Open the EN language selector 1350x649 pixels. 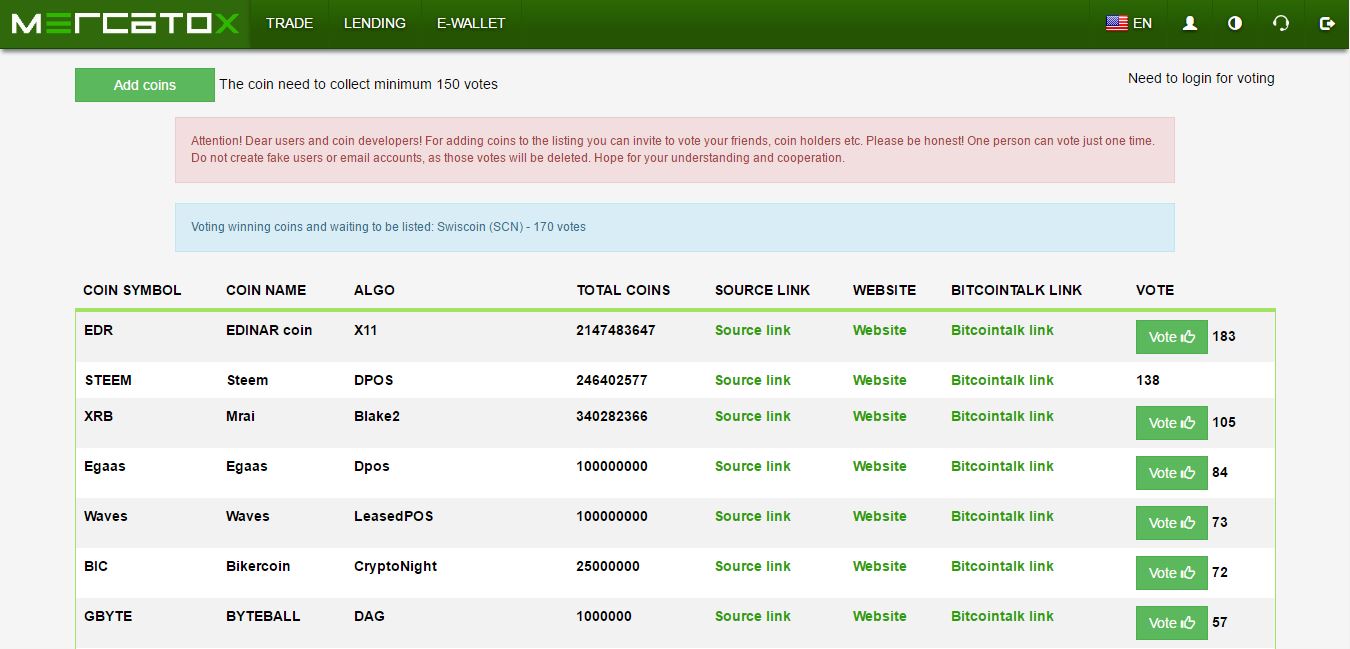click(x=1129, y=23)
